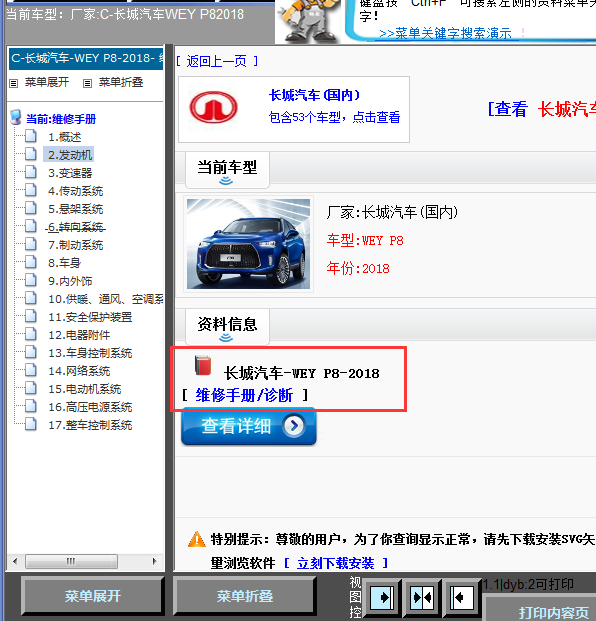Click bottom 菜单折叠 gray button
The image size is (596, 621).
coord(245,596)
